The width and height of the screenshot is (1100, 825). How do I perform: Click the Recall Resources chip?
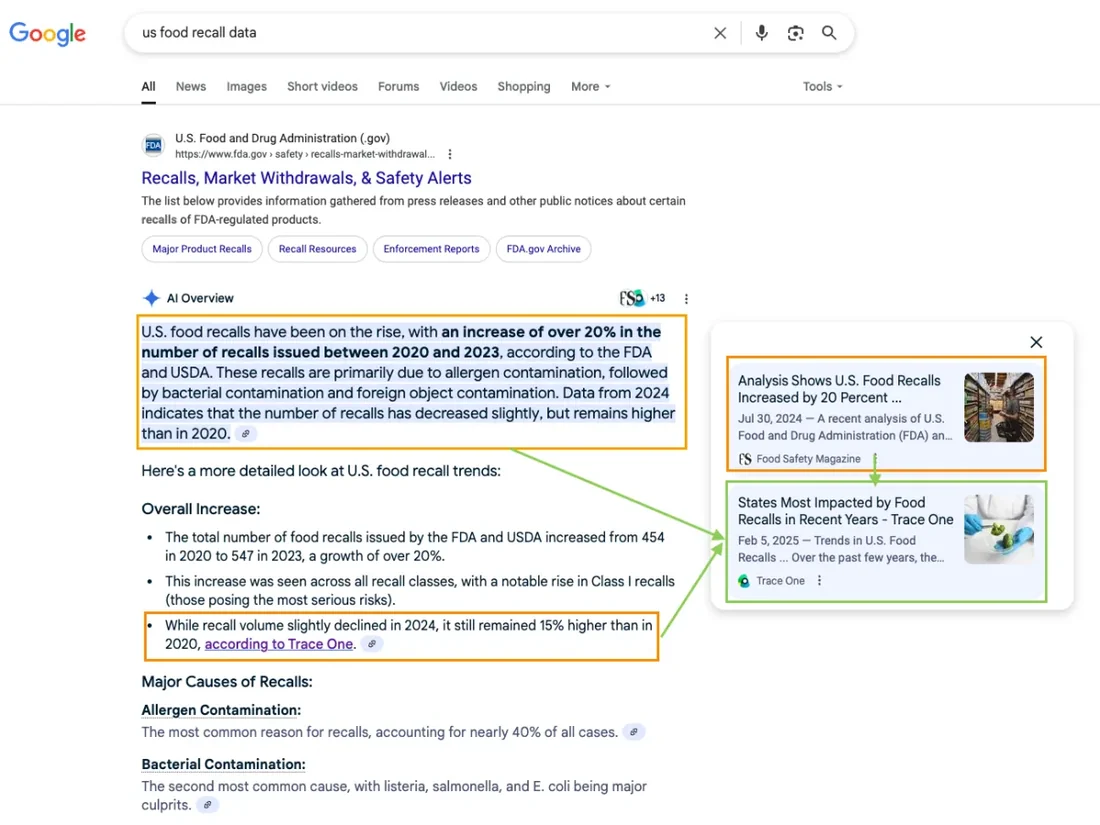(x=317, y=249)
